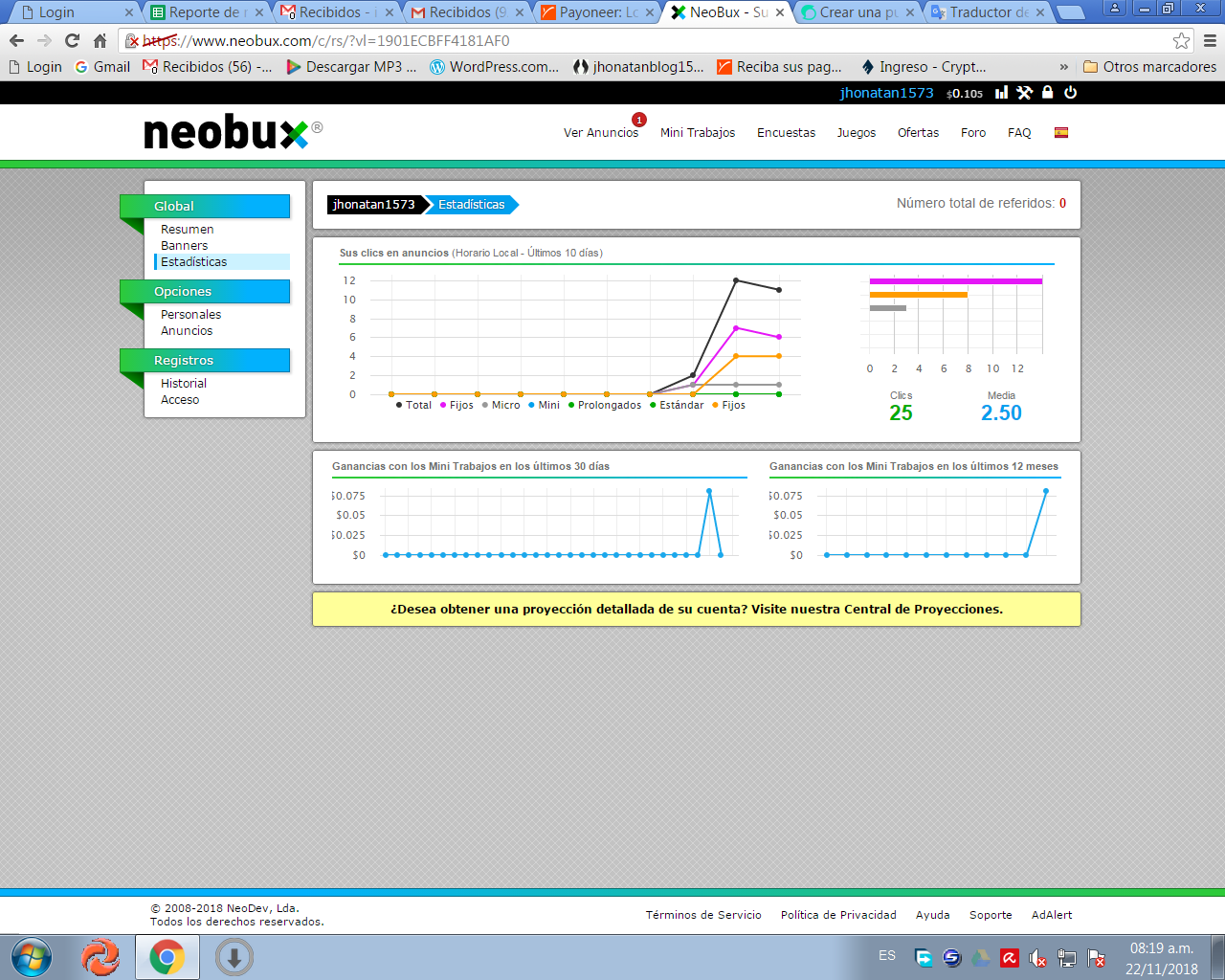1225x980 pixels.
Task: Open the Foro
Action: coord(973,133)
